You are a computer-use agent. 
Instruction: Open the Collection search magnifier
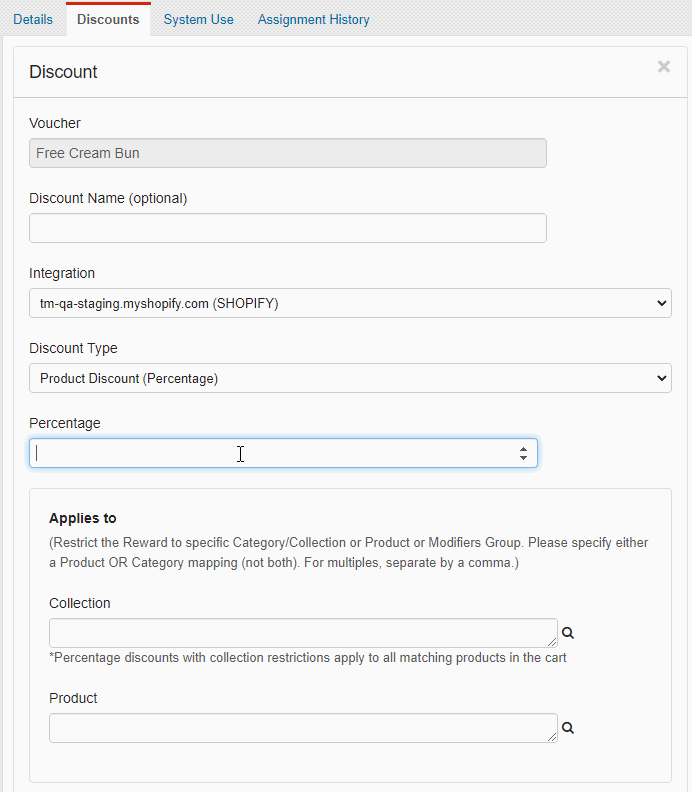pyautogui.click(x=568, y=633)
